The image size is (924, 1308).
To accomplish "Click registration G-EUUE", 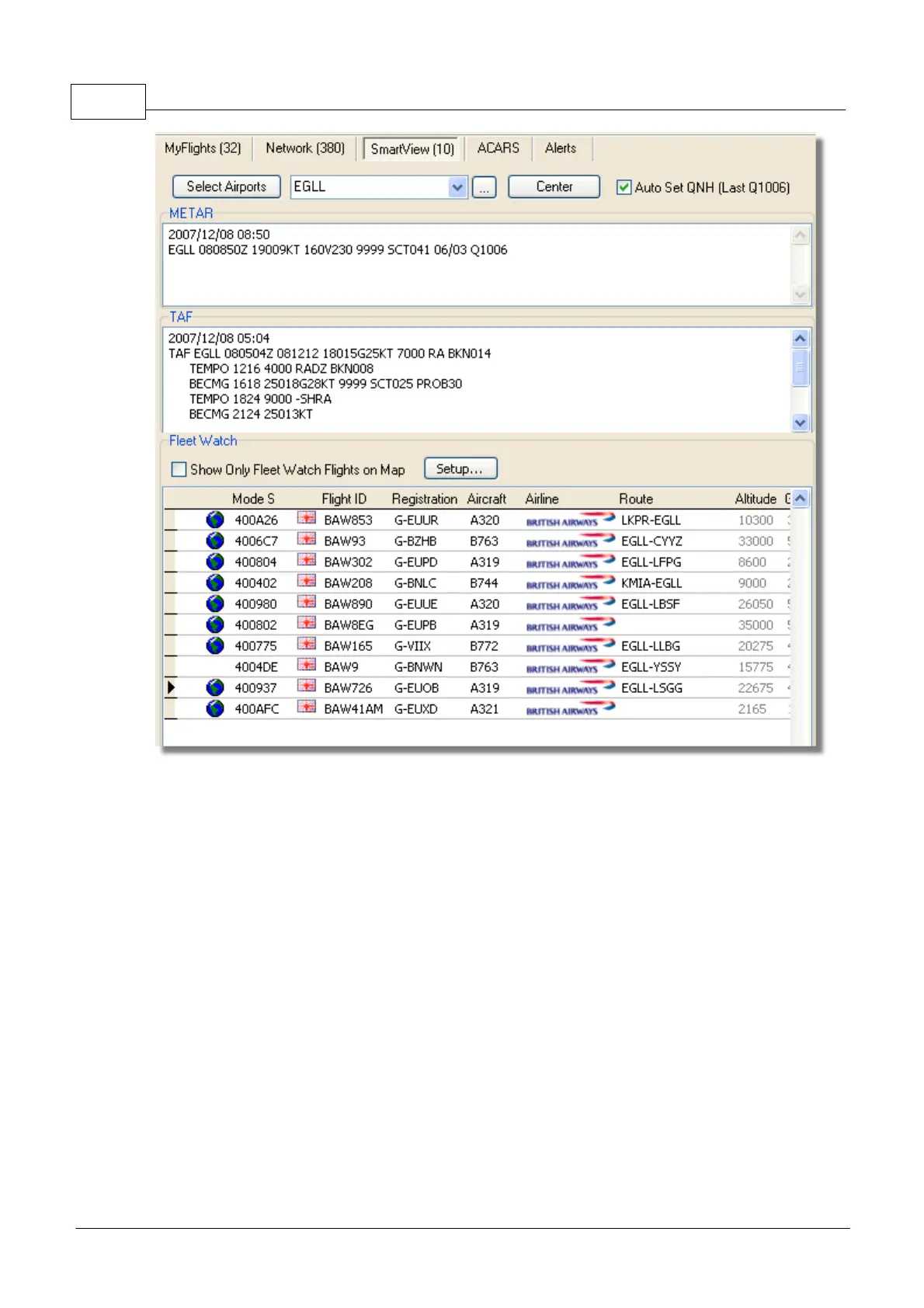I will coord(415,604).
